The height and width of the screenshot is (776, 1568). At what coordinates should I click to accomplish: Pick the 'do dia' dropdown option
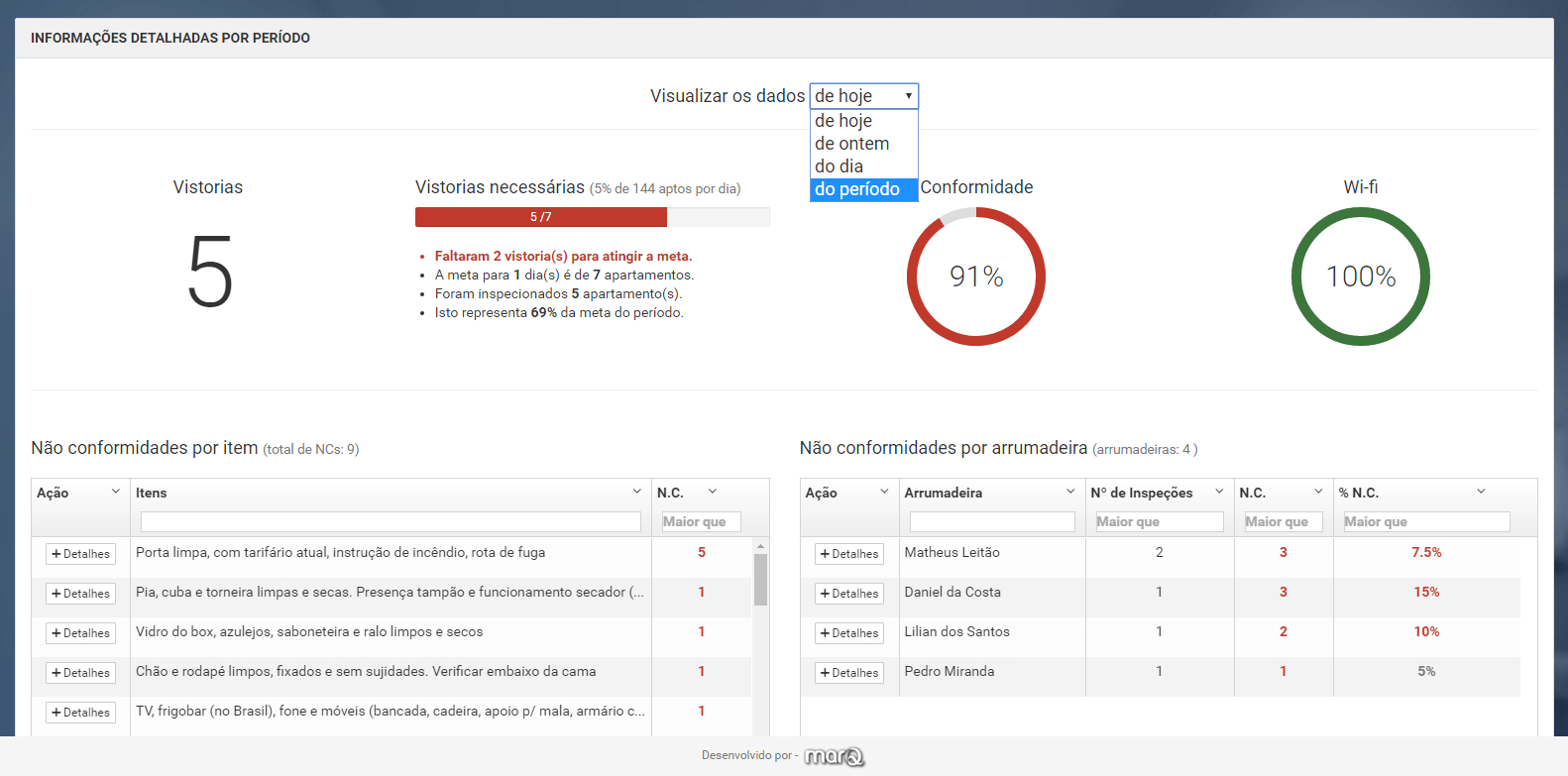pyautogui.click(x=840, y=166)
